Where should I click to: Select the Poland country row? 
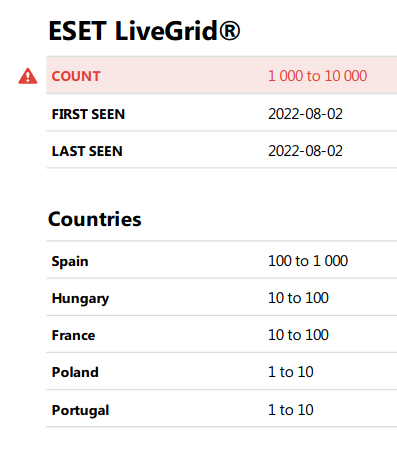pos(222,371)
